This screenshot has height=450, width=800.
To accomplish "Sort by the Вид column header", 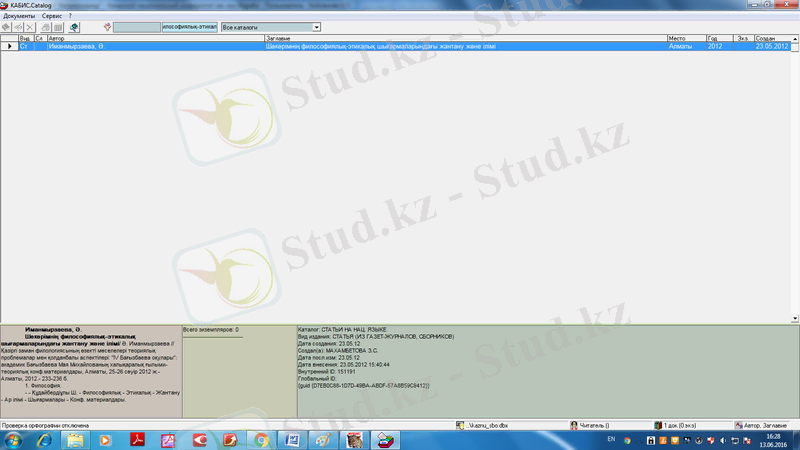I will 26,38.
